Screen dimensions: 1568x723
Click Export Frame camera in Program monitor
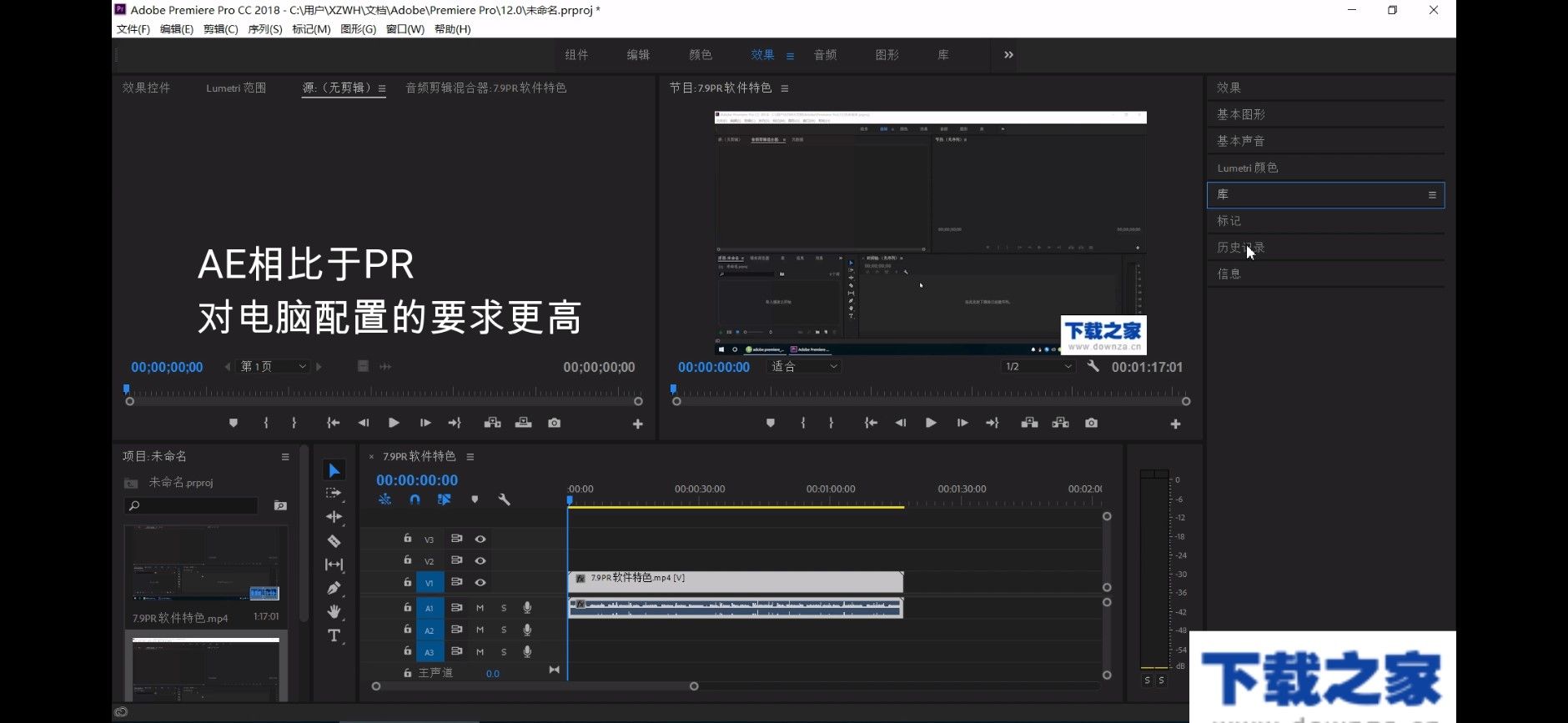(x=1091, y=423)
